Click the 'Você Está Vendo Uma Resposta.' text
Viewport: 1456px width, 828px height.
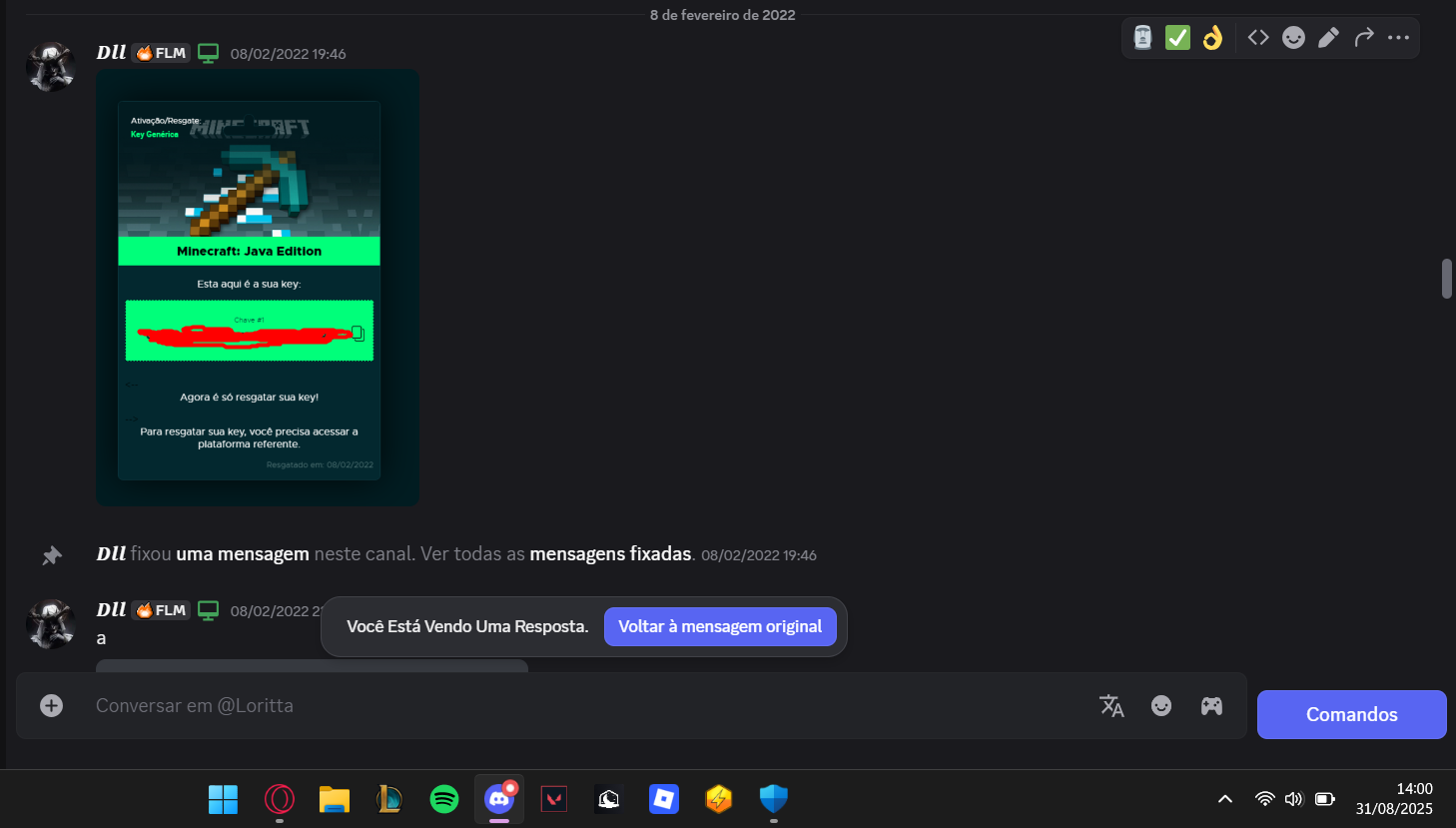[x=467, y=627]
